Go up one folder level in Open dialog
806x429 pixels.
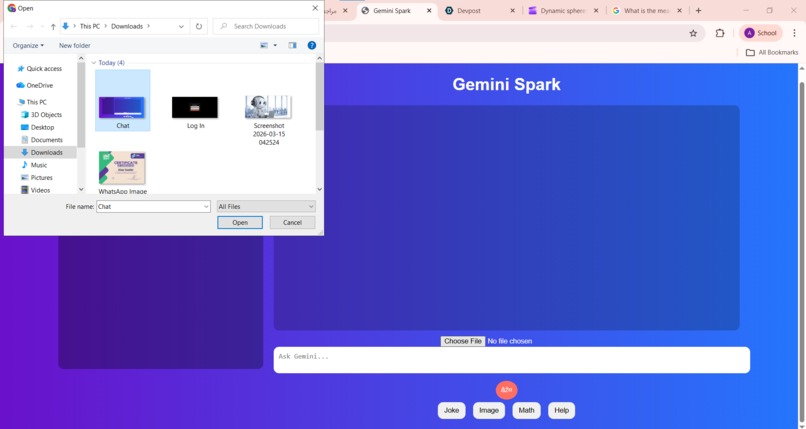tap(53, 26)
